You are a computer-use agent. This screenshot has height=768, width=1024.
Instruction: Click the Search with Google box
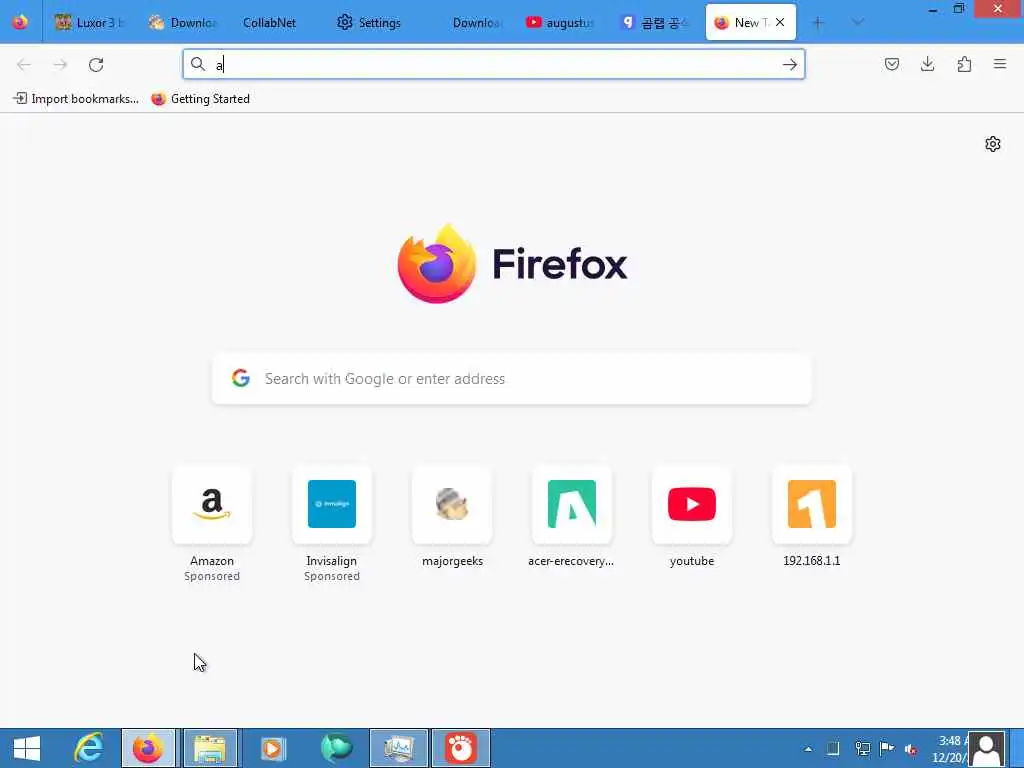pos(512,379)
